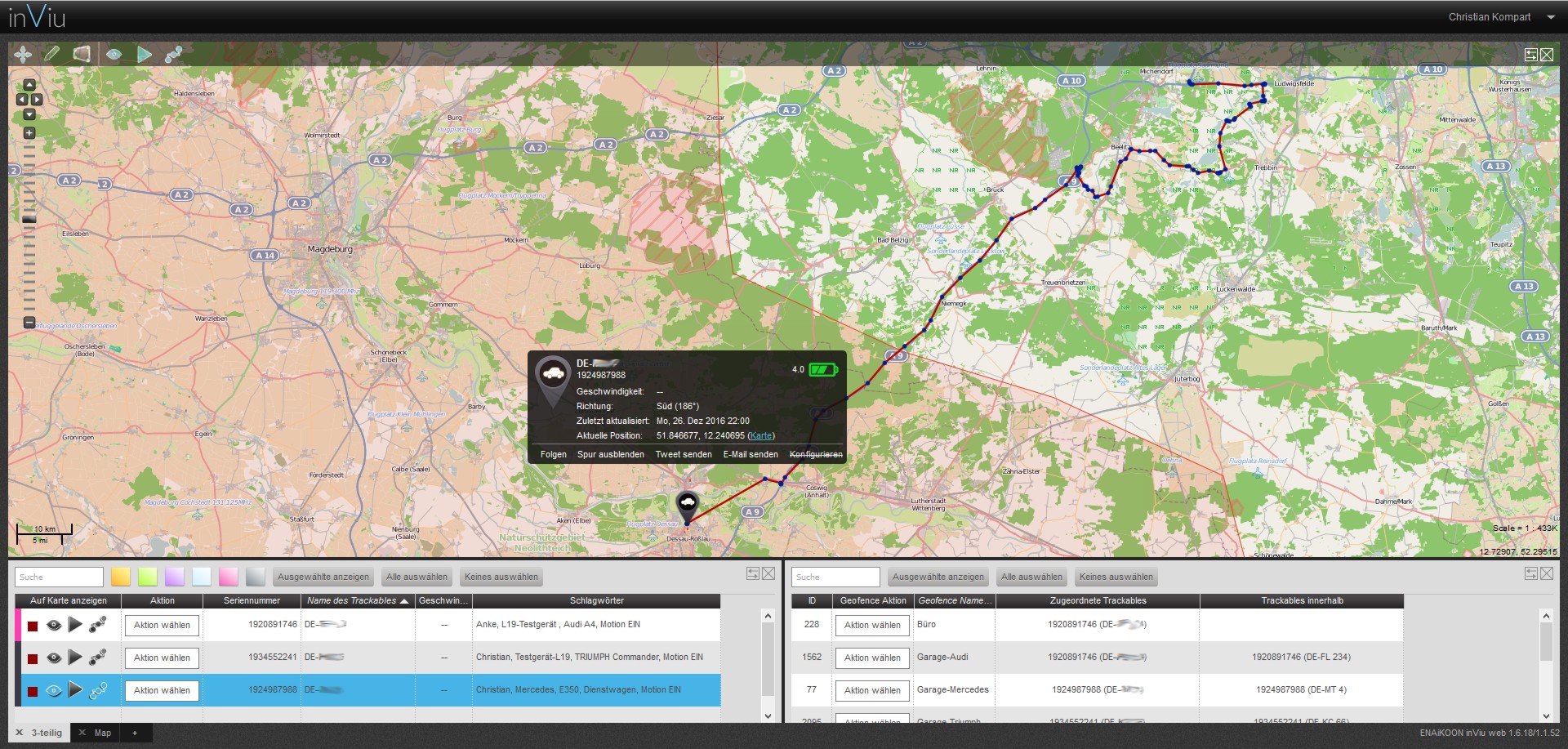Click the trackables list search field
The width and height of the screenshot is (1568, 749).
59,577
